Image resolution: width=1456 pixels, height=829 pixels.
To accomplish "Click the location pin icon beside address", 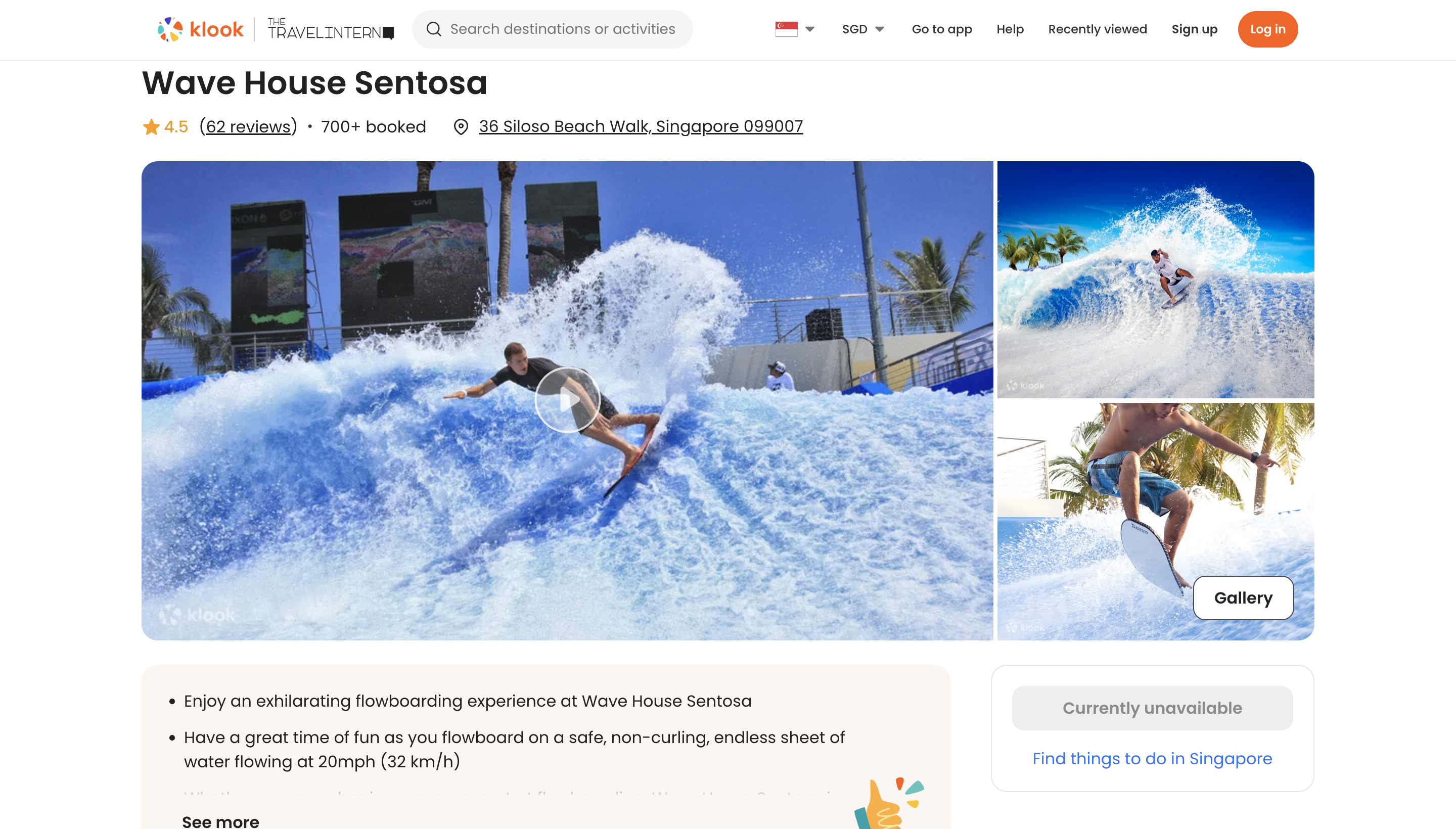I will [x=461, y=126].
